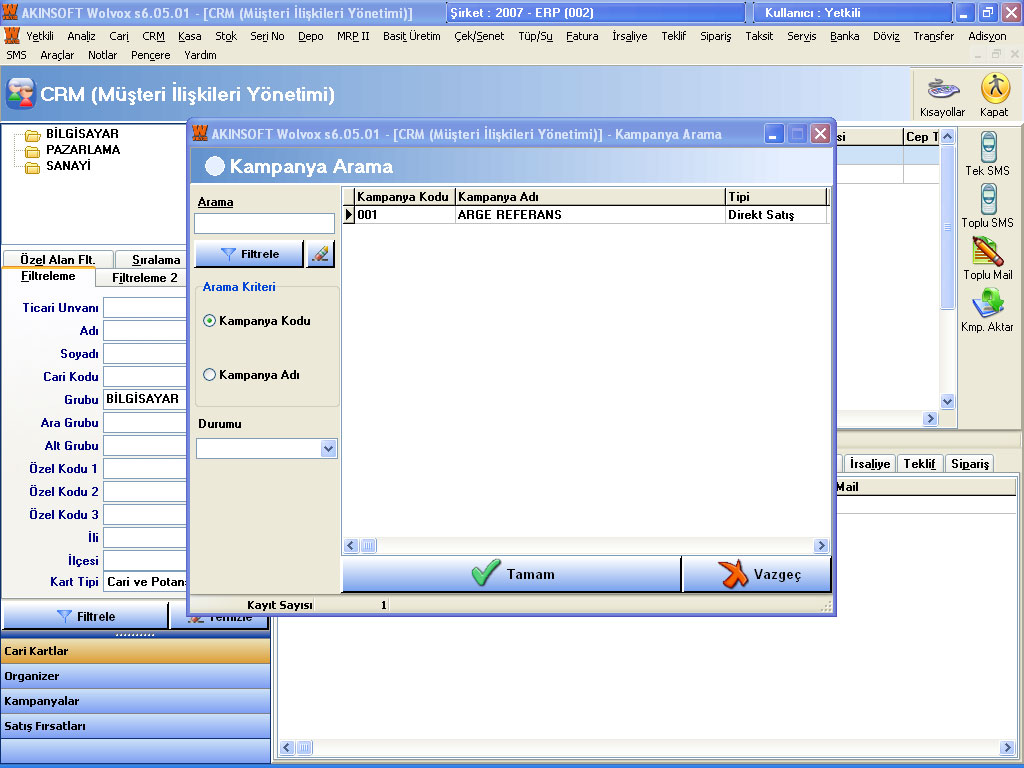Click the ARGE REFERANS campaign name cell
The width and height of the screenshot is (1024, 768).
(x=590, y=215)
